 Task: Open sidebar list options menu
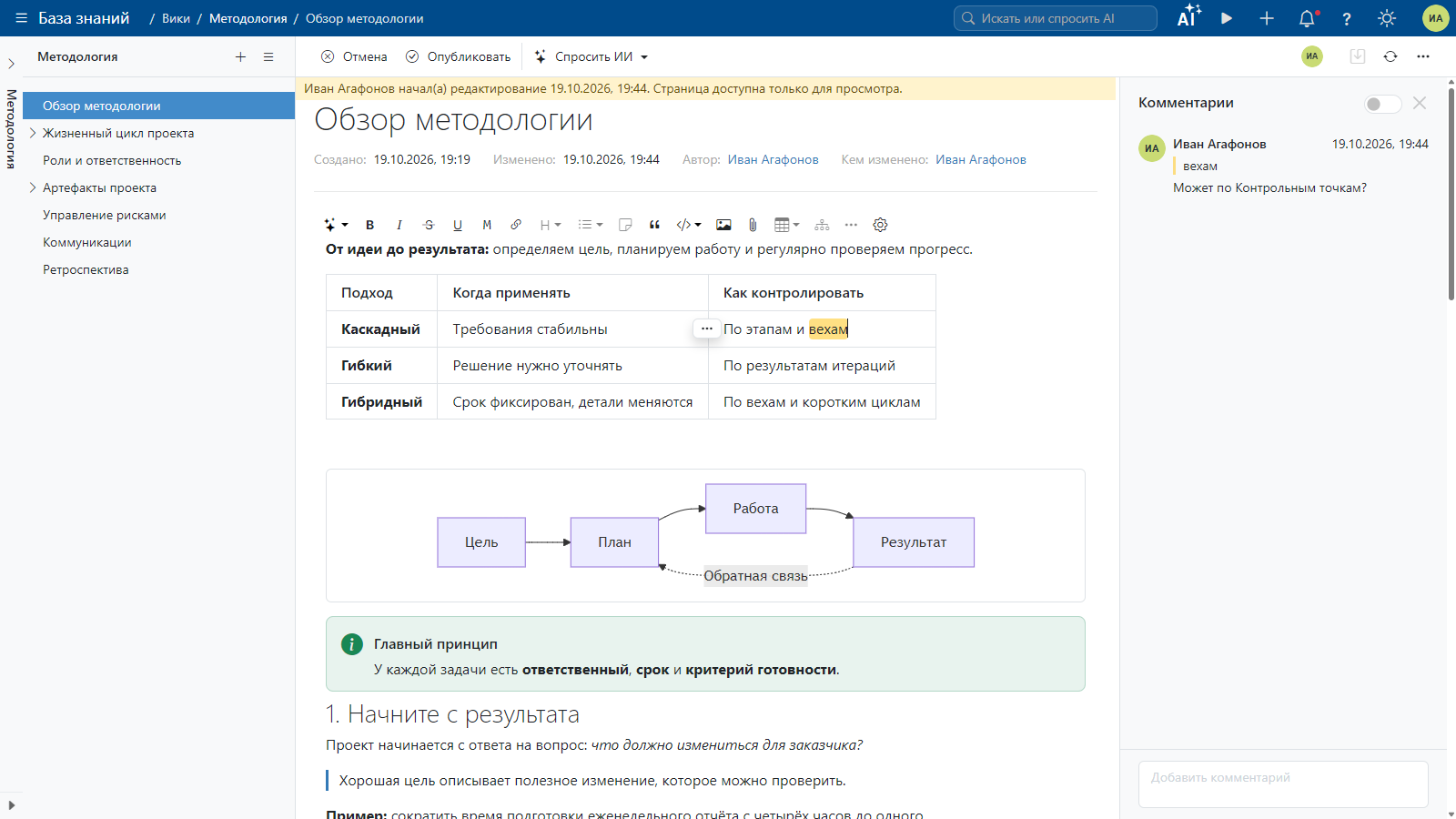coord(268,56)
